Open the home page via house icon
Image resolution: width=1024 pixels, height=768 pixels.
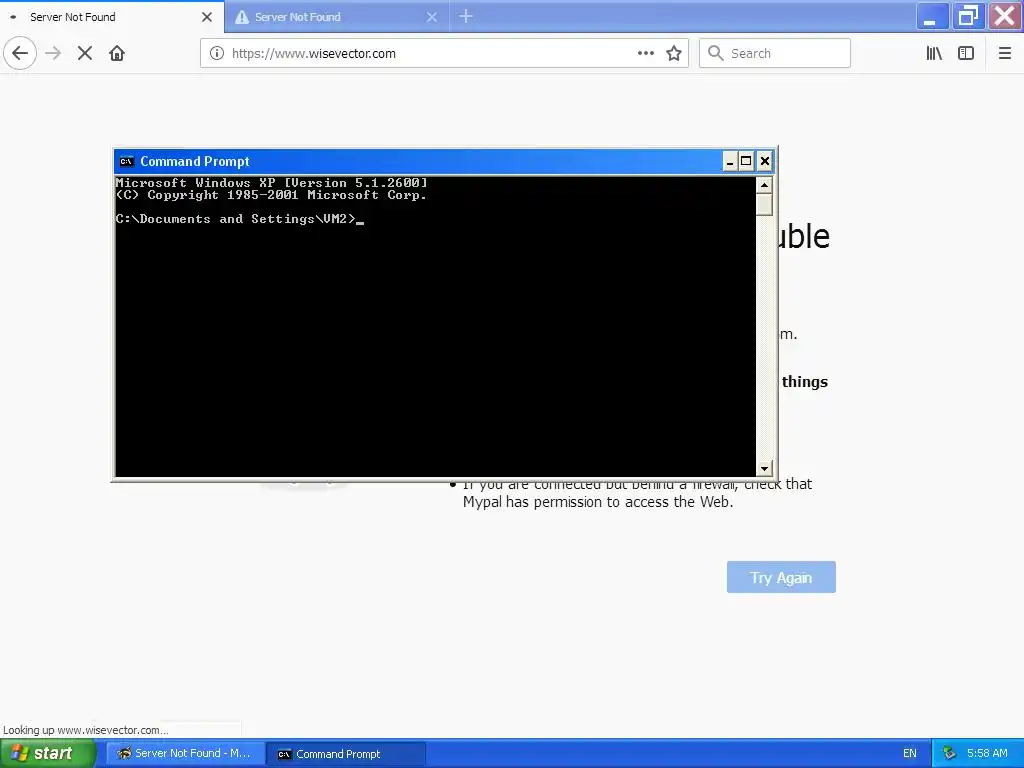[117, 53]
